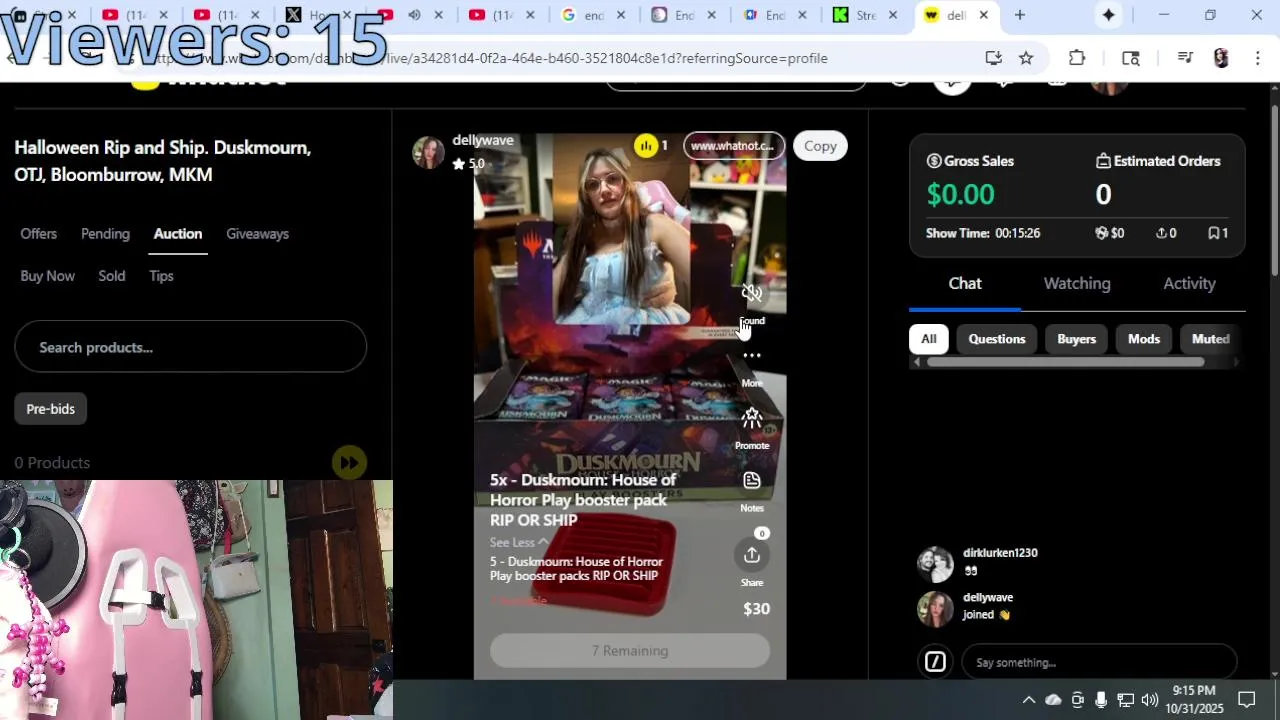The image size is (1280, 720).
Task: Click the www.whatnot.c... link pill
Action: [733, 146]
